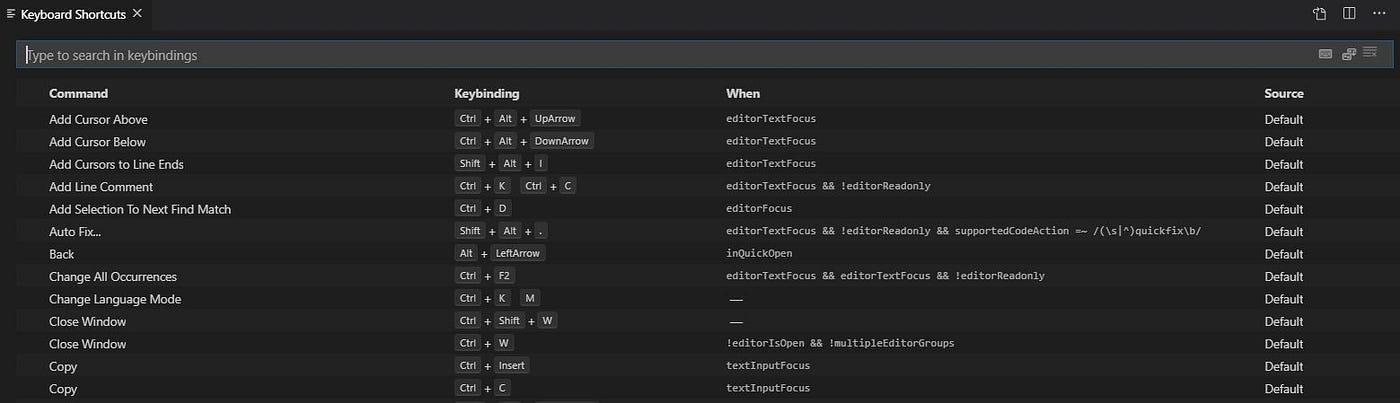This screenshot has width=1400, height=403.
Task: Focus the keybindings search field
Action: click(x=600, y=55)
